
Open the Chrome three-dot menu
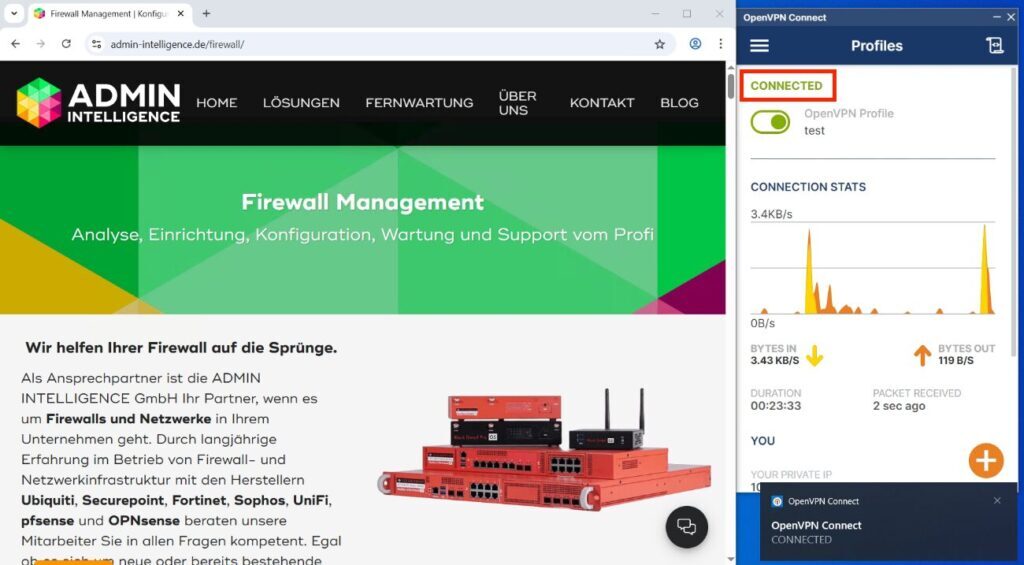coord(720,44)
